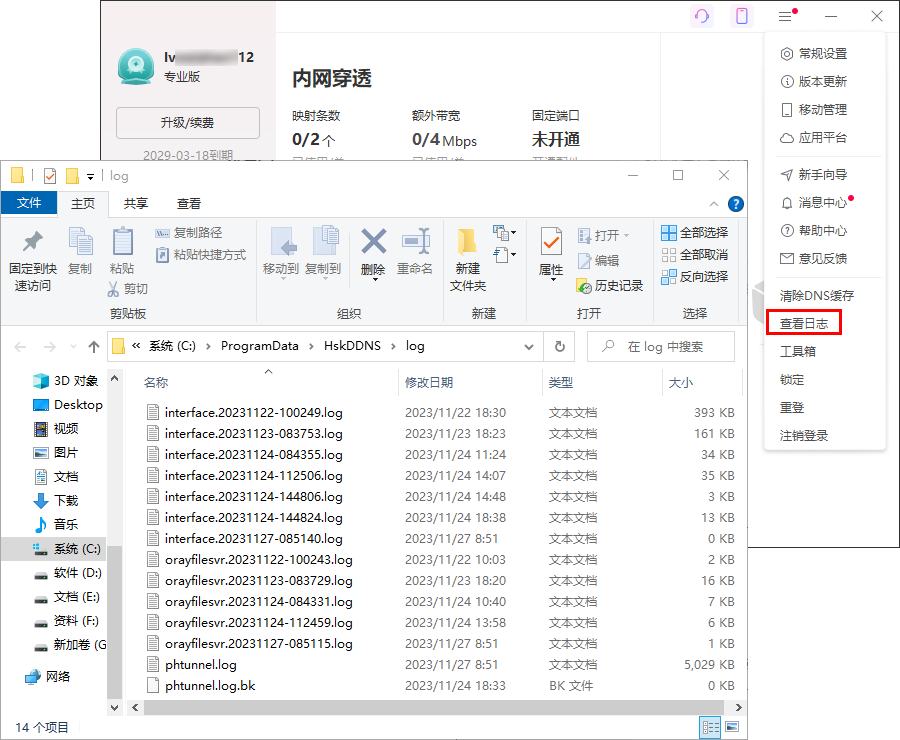Click navigation pane scroll down arrow

[x=114, y=707]
